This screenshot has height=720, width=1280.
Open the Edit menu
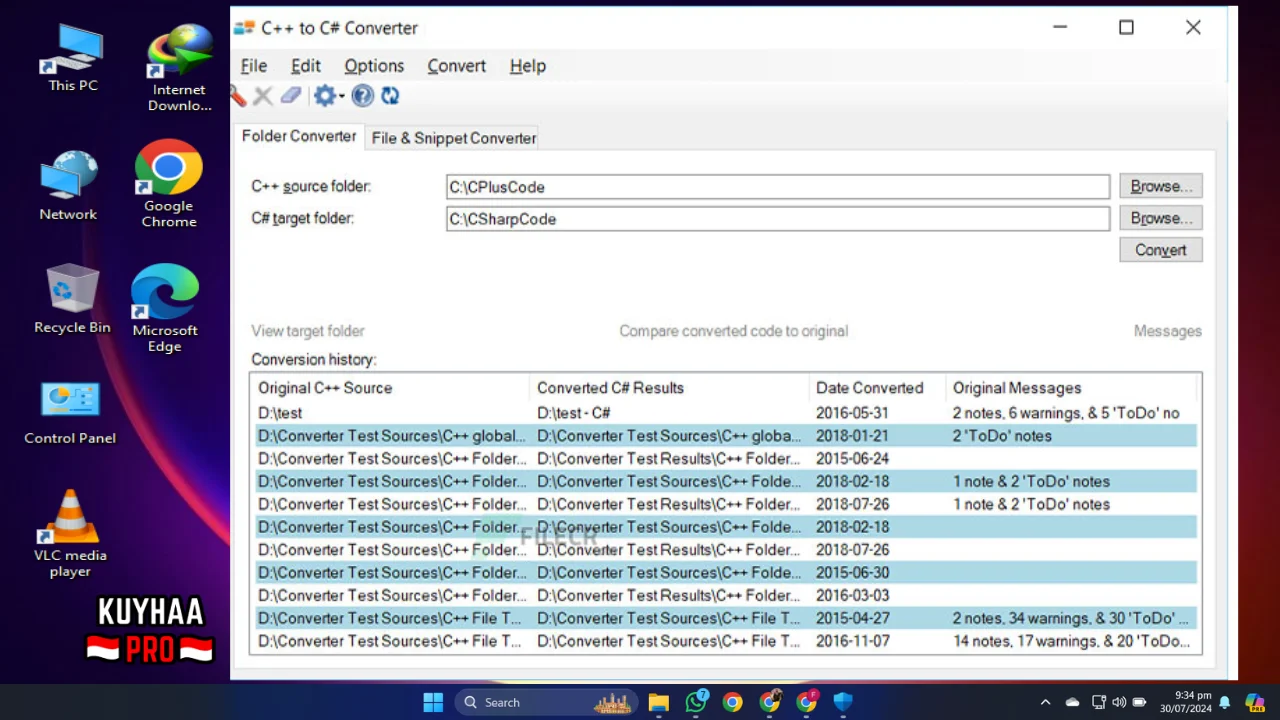(x=306, y=66)
